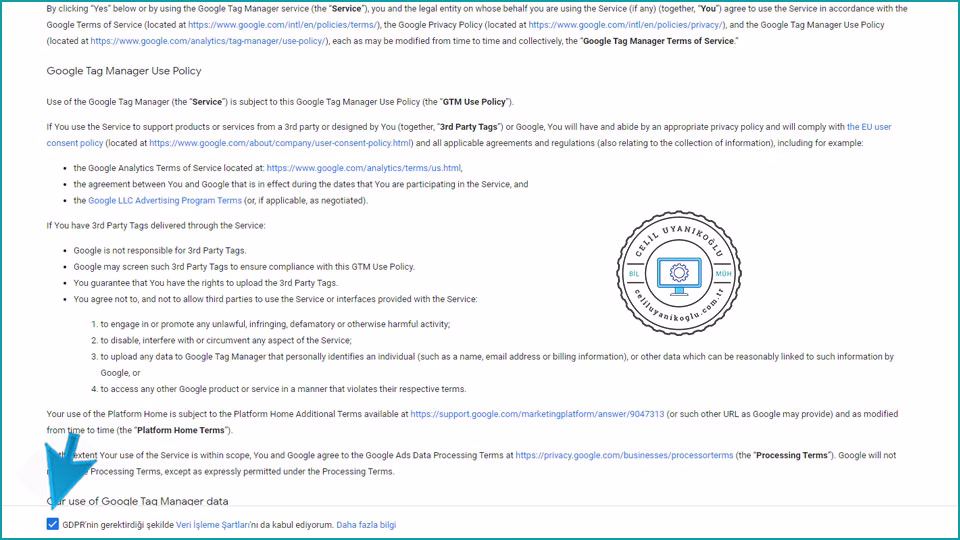Open the Google policies privacy URL link
This screenshot has width=960, height=540.
point(626,24)
